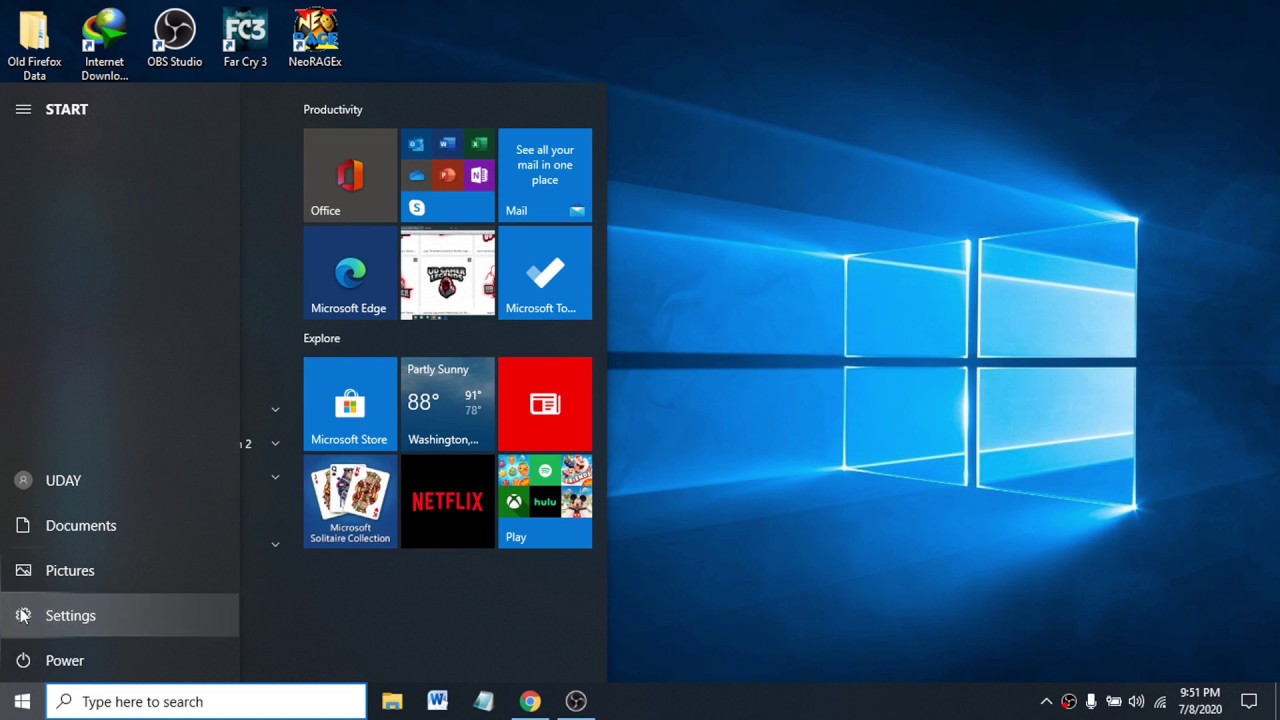
Task: Select Internet Download Manager desktop shortcut
Action: click(x=104, y=46)
